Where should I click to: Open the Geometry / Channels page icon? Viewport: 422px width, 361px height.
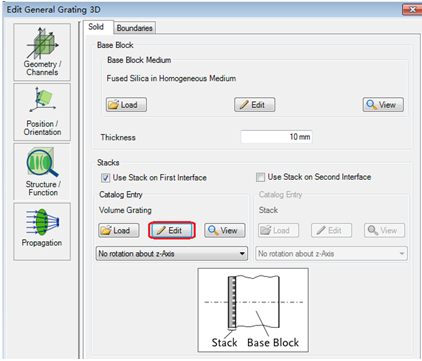pyautogui.click(x=42, y=52)
